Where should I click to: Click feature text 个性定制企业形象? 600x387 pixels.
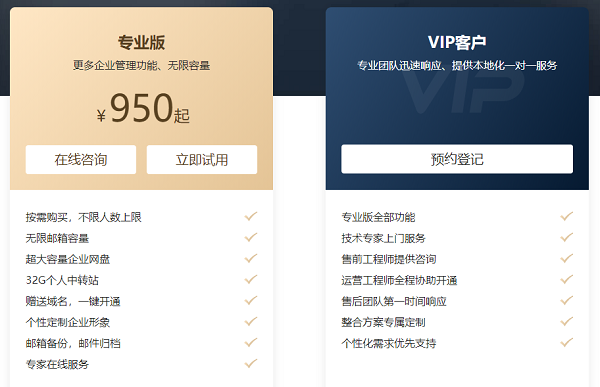click(x=68, y=322)
